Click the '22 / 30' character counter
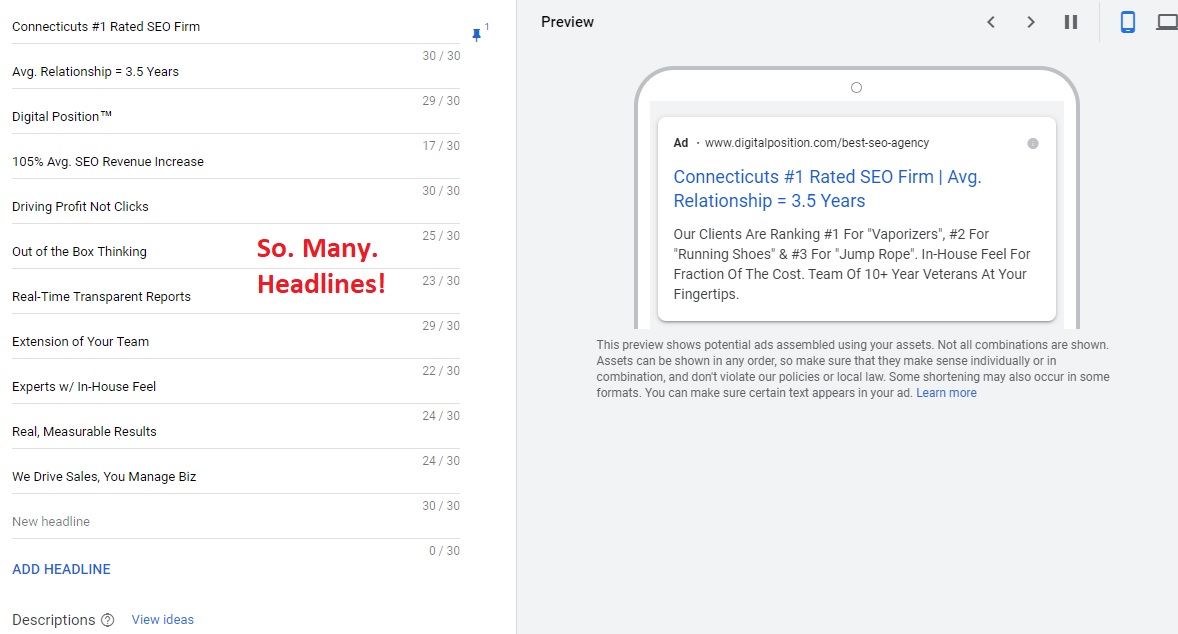 (441, 371)
